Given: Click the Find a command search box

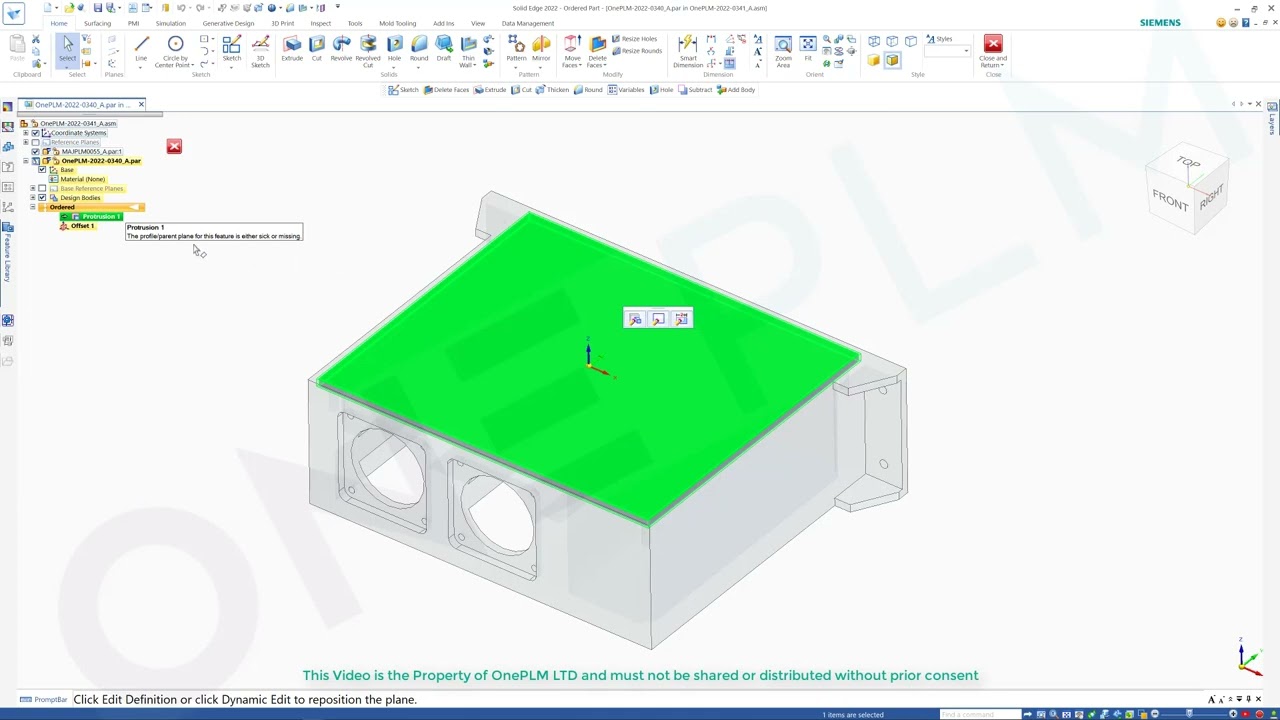Looking at the screenshot, I should click(x=980, y=714).
